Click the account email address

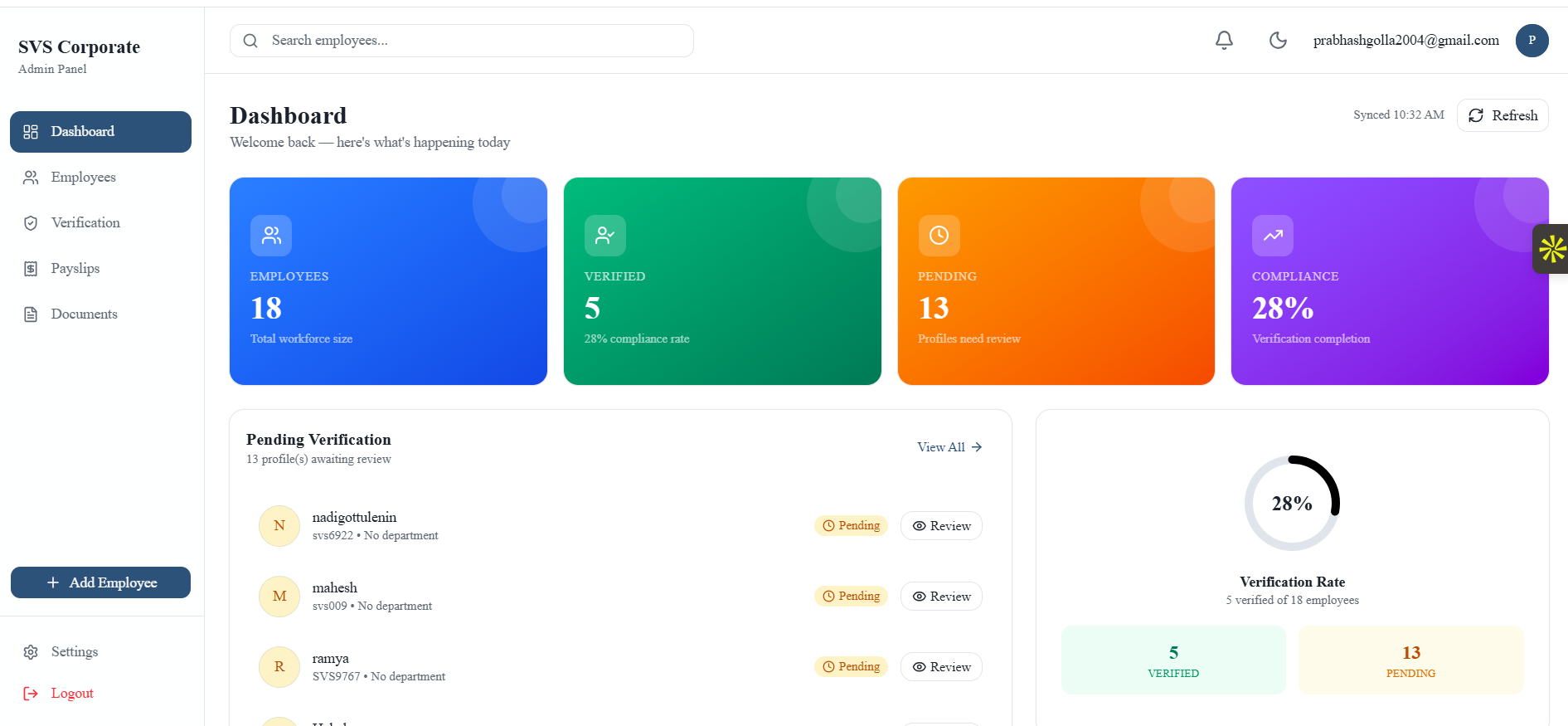[1406, 41]
